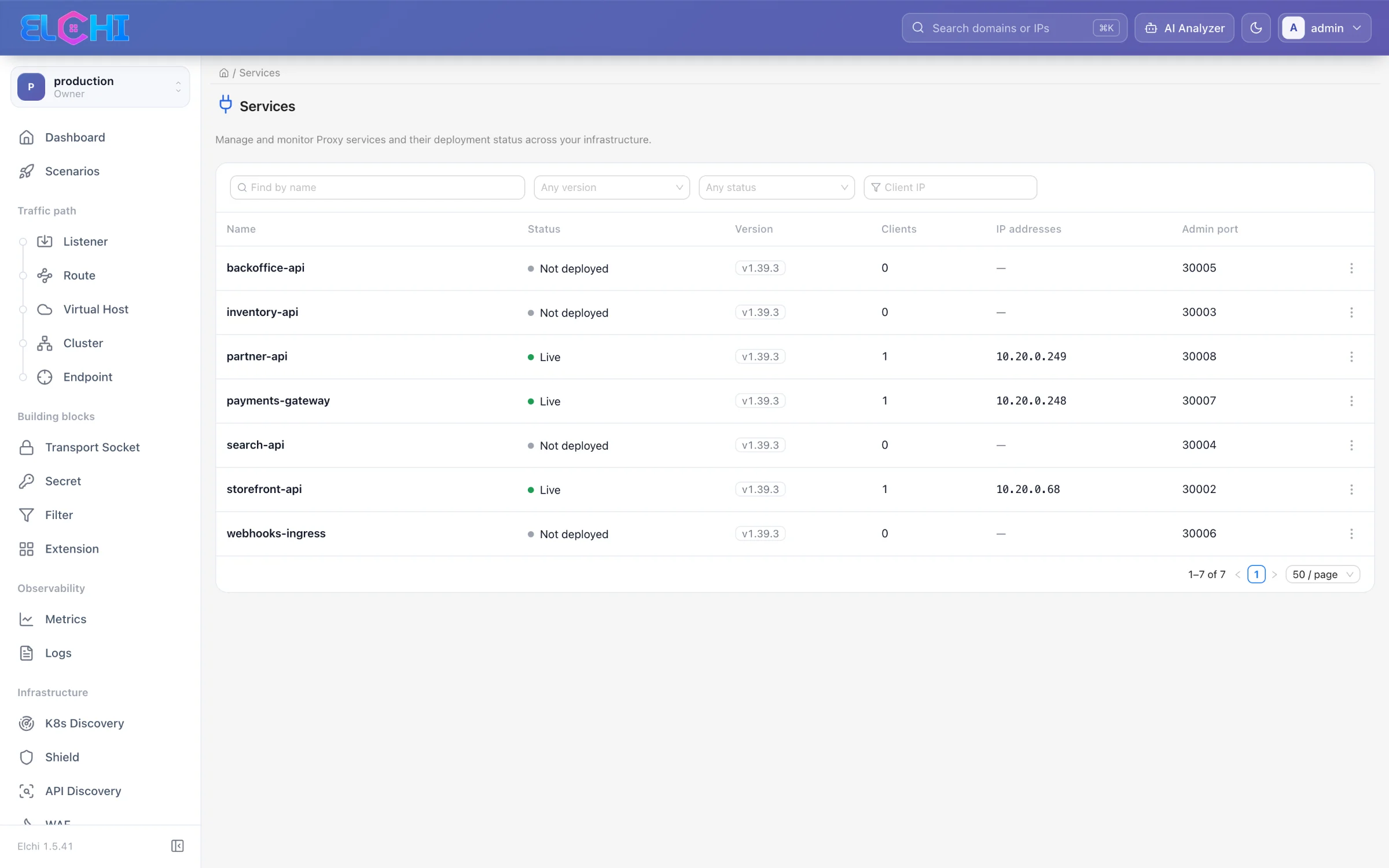Click the API Discovery icon
This screenshot has width=1389, height=868.
pyautogui.click(x=26, y=791)
